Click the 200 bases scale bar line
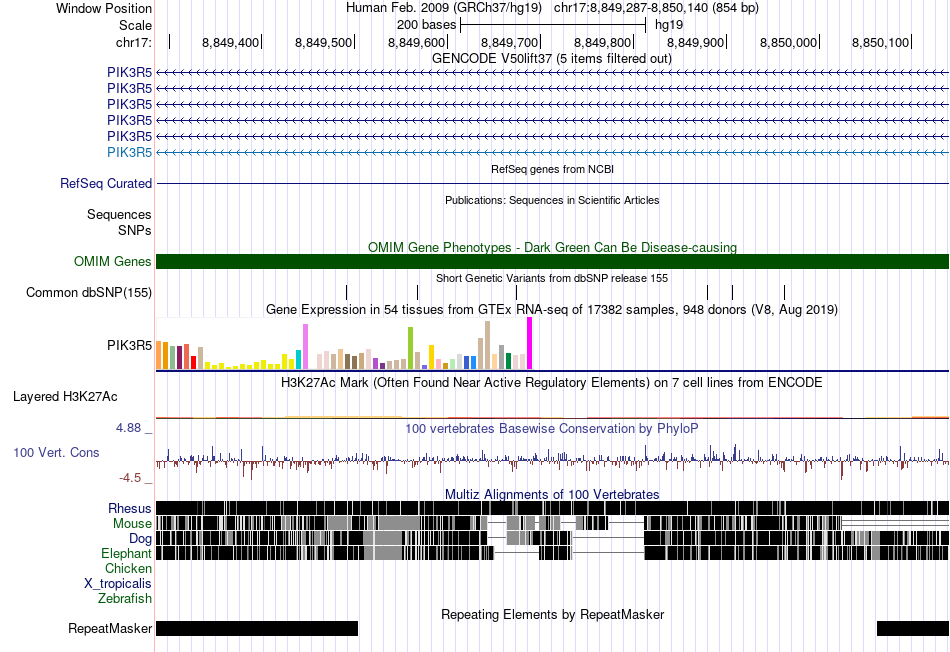Viewport: 950px width, 652px height. click(x=553, y=25)
